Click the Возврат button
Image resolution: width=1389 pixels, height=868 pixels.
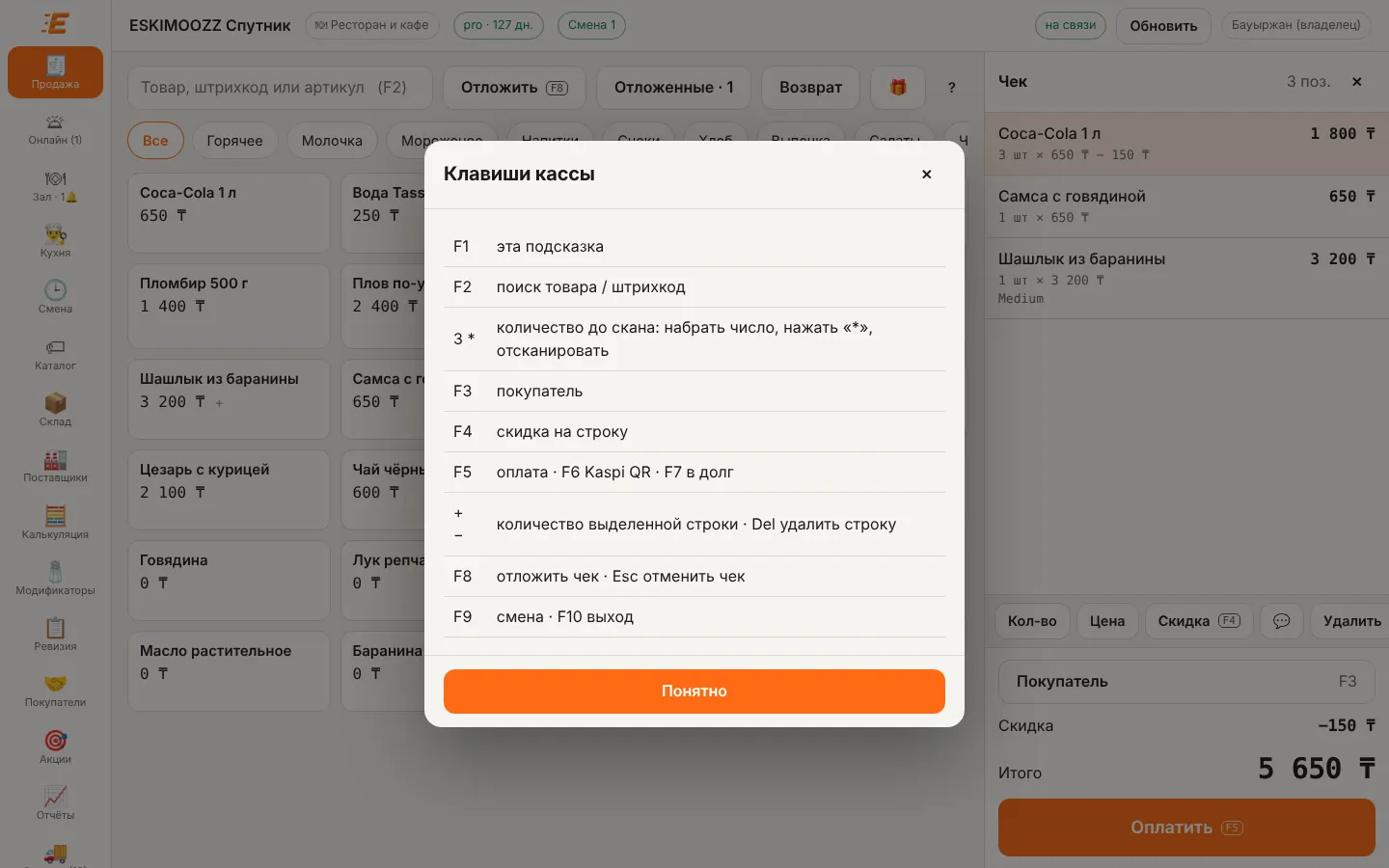point(810,88)
